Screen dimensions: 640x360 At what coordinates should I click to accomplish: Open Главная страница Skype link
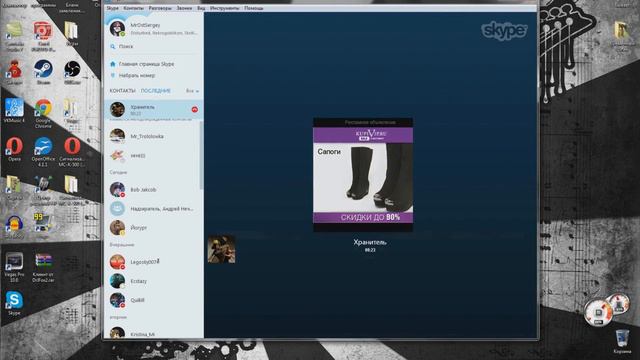(x=147, y=64)
